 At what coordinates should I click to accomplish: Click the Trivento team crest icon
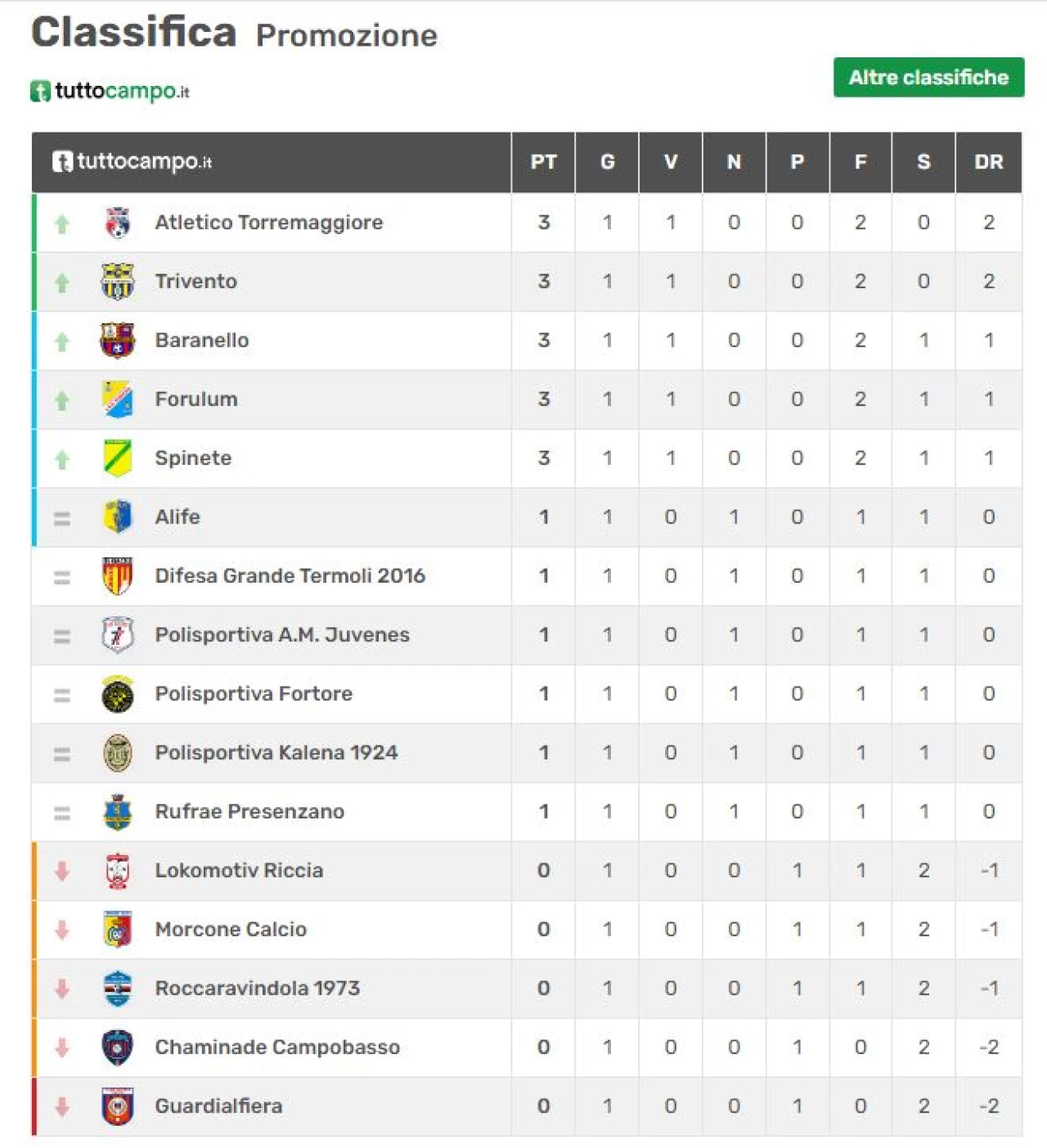tap(118, 281)
